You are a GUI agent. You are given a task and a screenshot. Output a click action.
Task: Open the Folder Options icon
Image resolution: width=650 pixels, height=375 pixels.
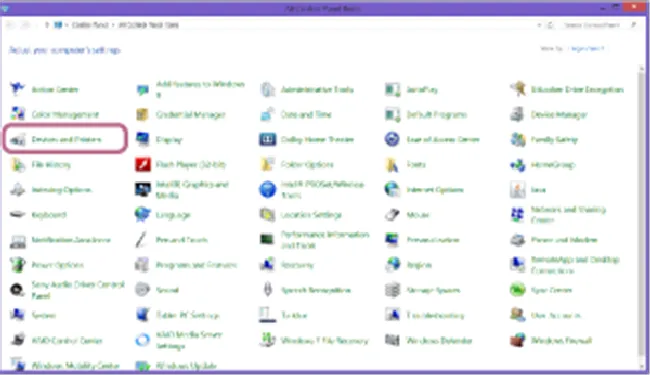[267, 165]
